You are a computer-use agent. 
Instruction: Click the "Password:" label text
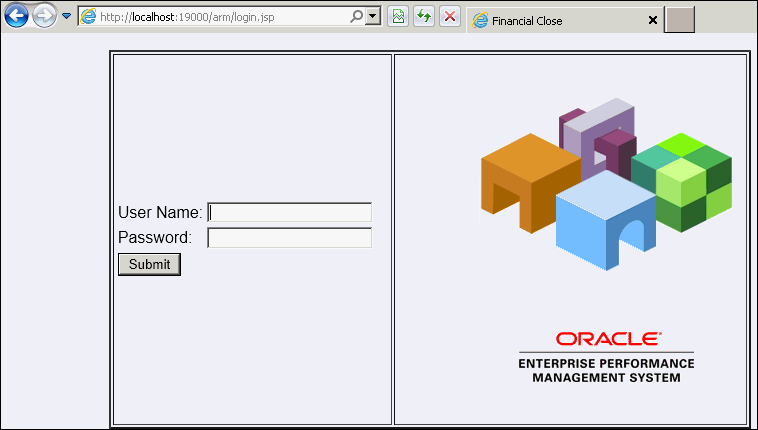[x=155, y=237]
